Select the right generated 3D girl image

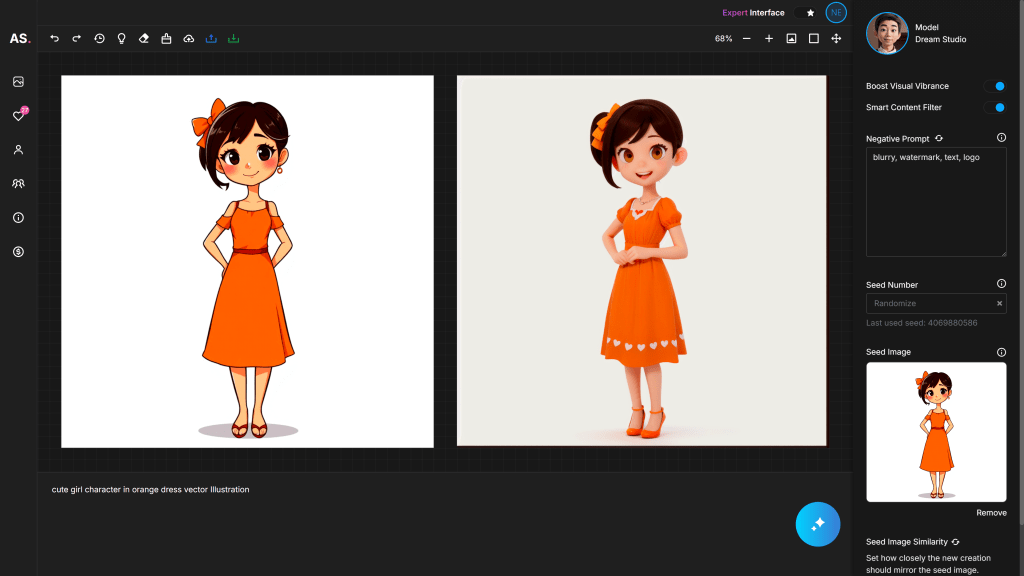641,260
